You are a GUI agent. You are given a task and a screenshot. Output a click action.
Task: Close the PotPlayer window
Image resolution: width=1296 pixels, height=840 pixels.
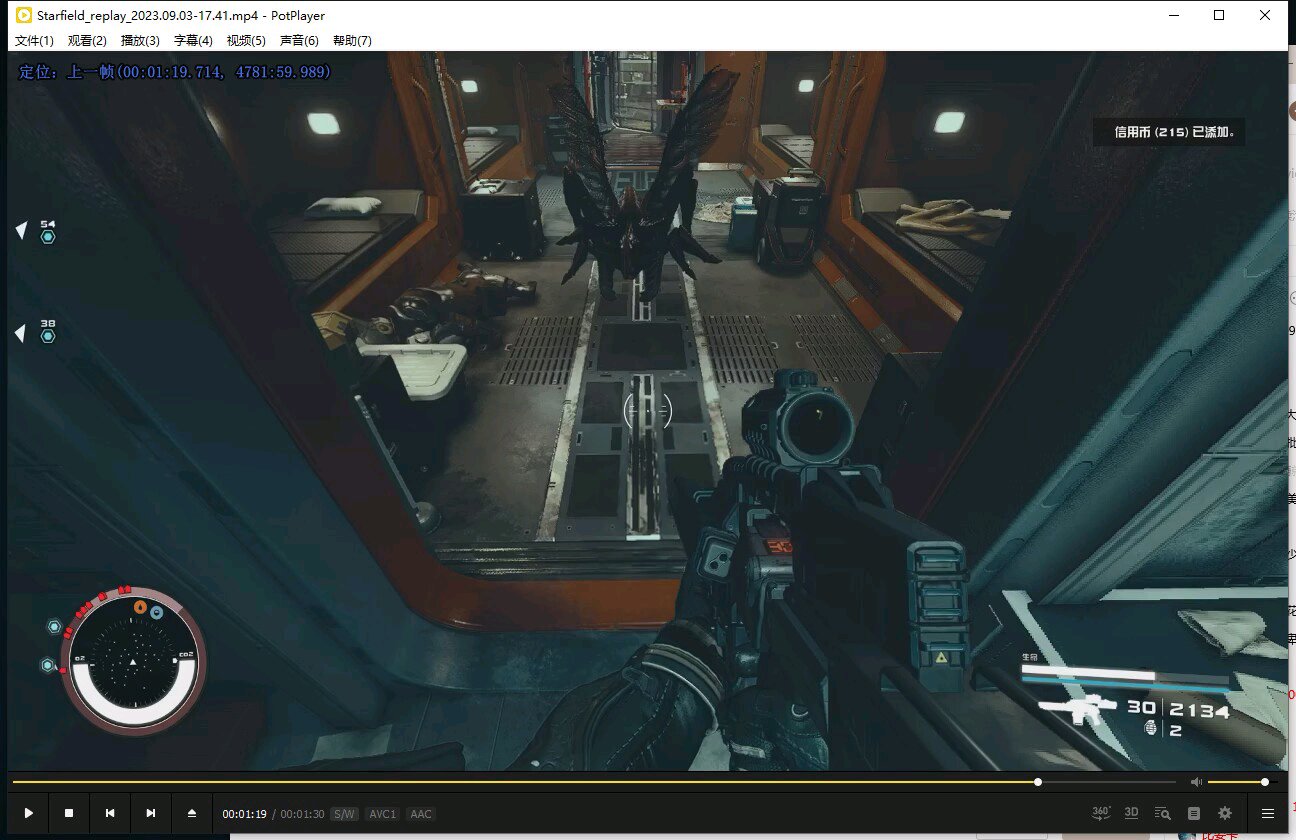[x=1265, y=15]
